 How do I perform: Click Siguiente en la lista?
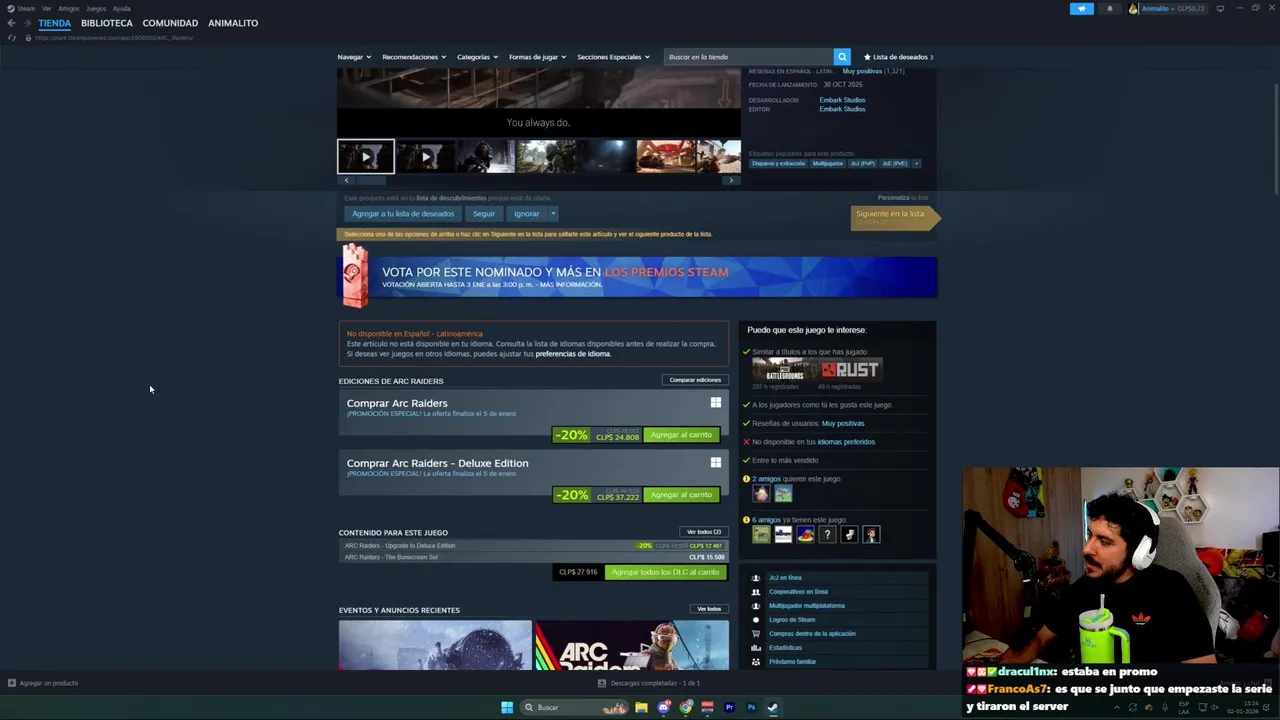coord(894,217)
